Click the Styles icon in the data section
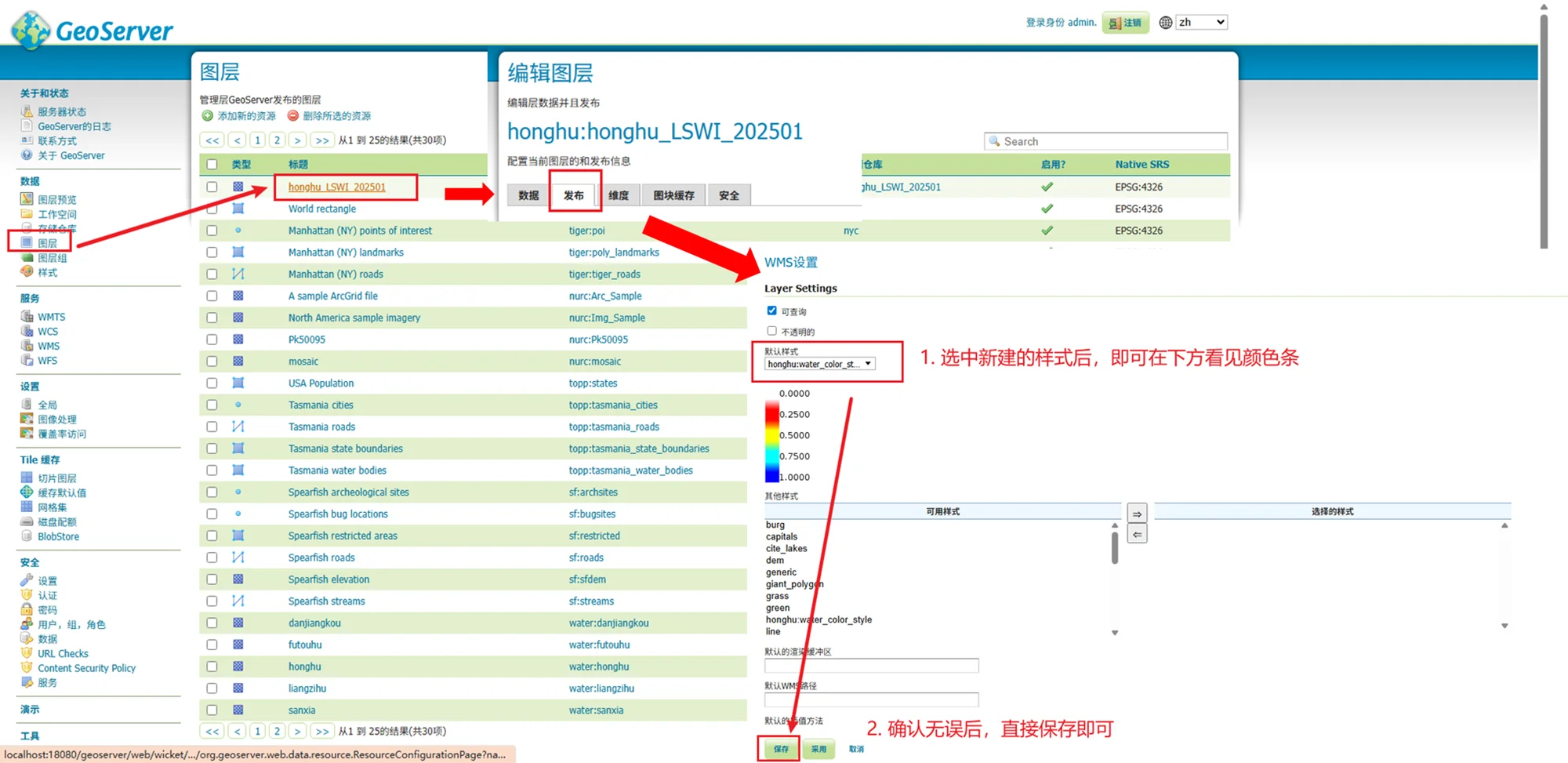1568x763 pixels. click(27, 272)
